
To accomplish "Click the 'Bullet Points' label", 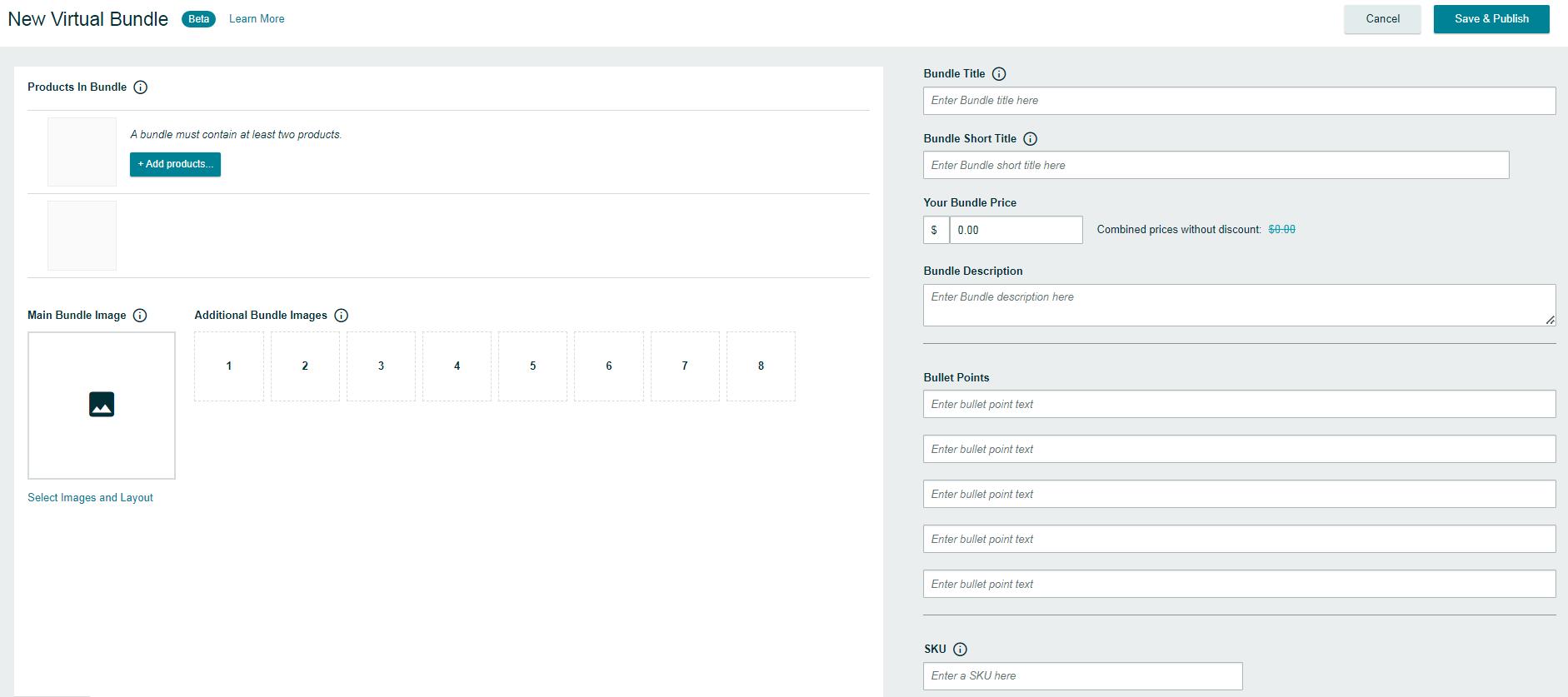I will 956,377.
